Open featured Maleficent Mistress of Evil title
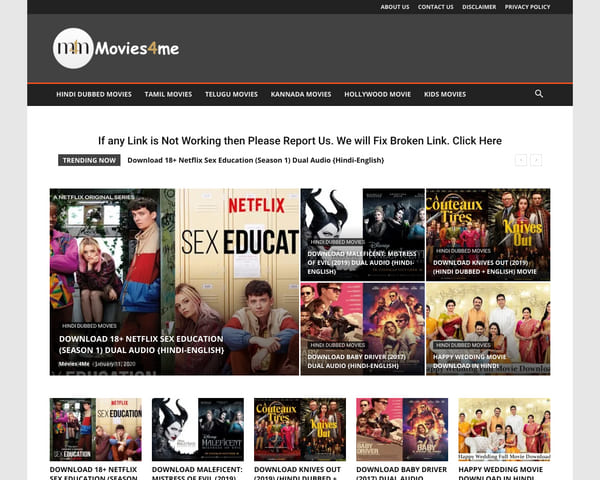The width and height of the screenshot is (600, 480). coord(362,263)
